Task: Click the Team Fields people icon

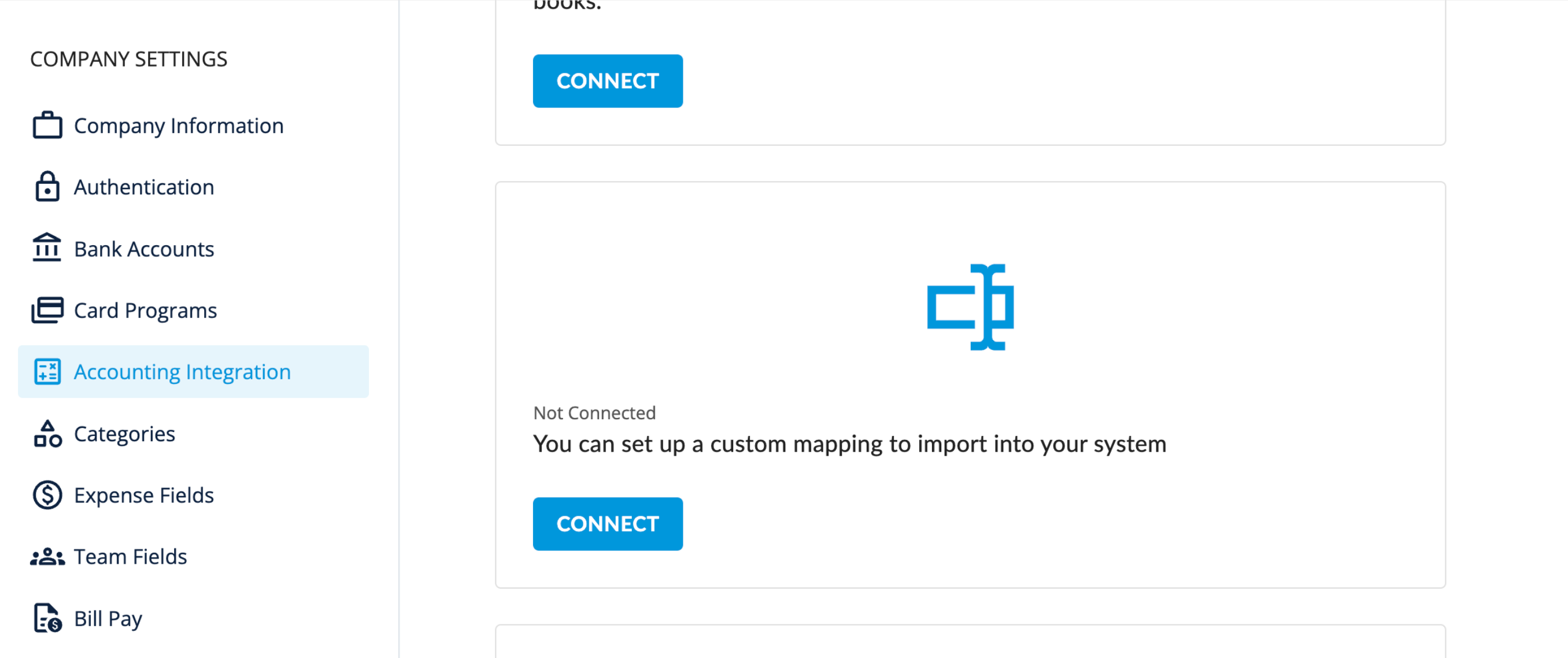Action: 47,557
